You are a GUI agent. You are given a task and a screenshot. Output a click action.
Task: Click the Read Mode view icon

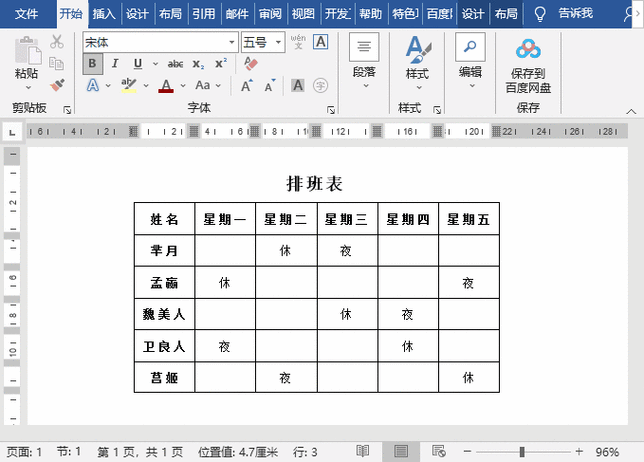coord(362,451)
